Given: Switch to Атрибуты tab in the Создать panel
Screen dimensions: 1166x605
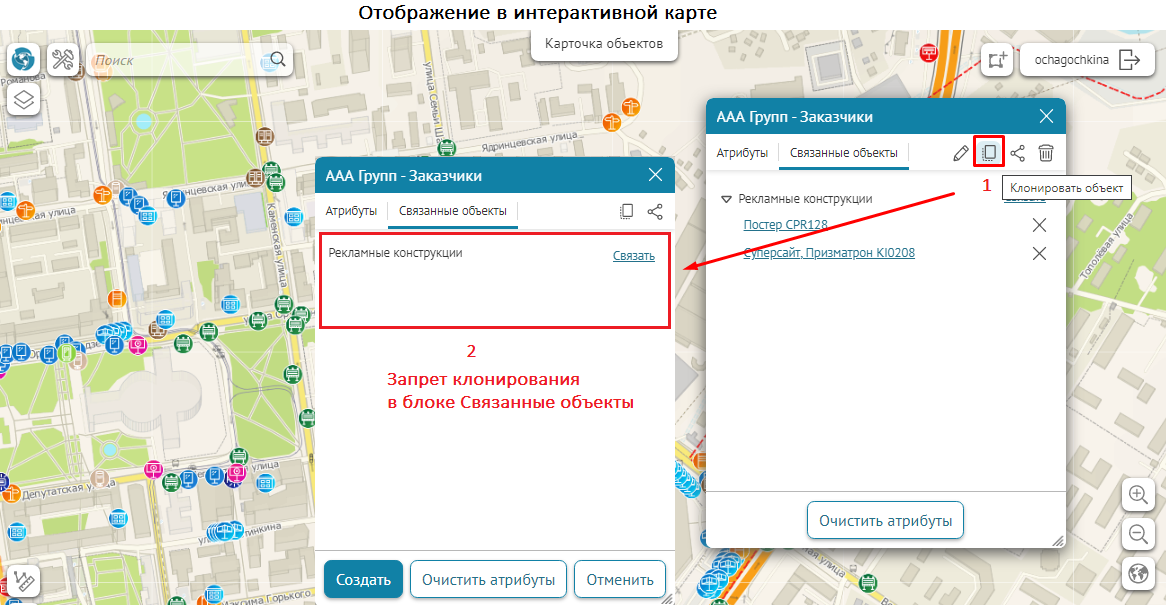Looking at the screenshot, I should click(351, 211).
